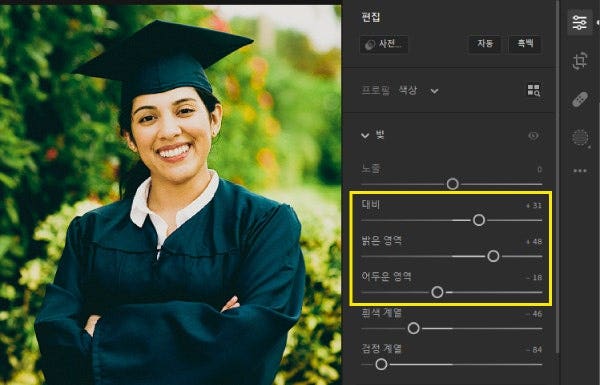
Task: Click the 검정 계열 blacks slider handle
Action: pos(381,364)
